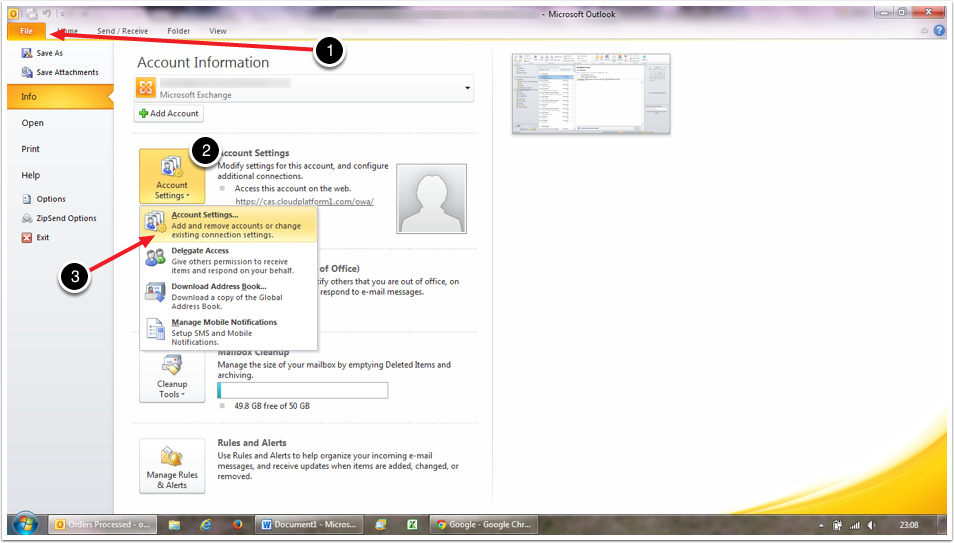Image resolution: width=954 pixels, height=543 pixels.
Task: Open the View ribbon tab
Action: (218, 31)
